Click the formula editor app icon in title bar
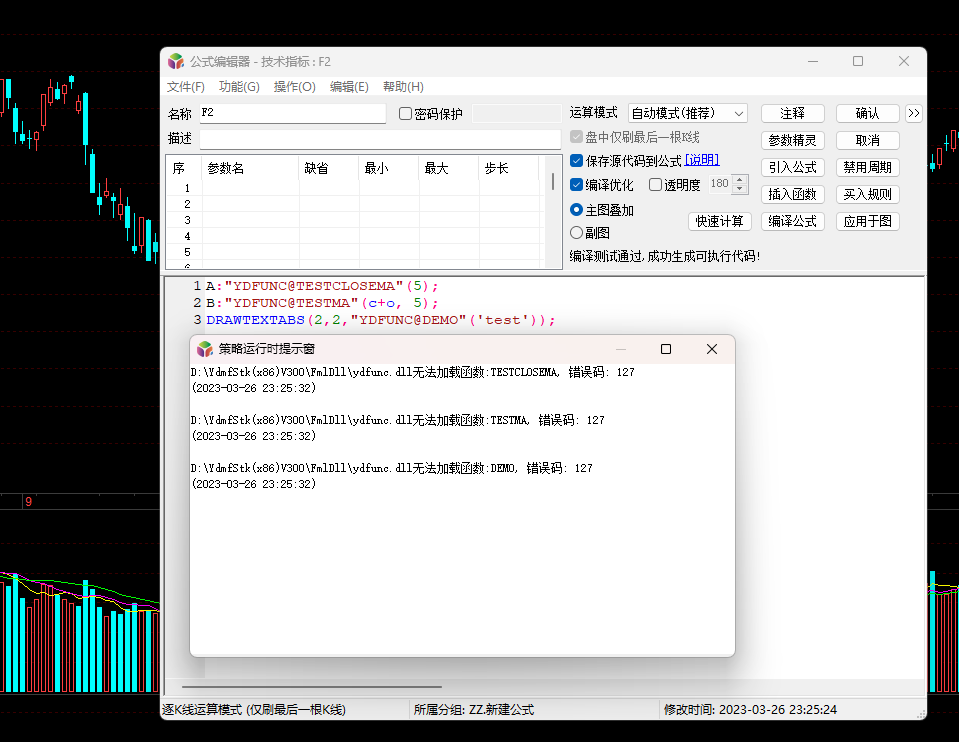Screen dimensions: 959x742 coord(176,61)
